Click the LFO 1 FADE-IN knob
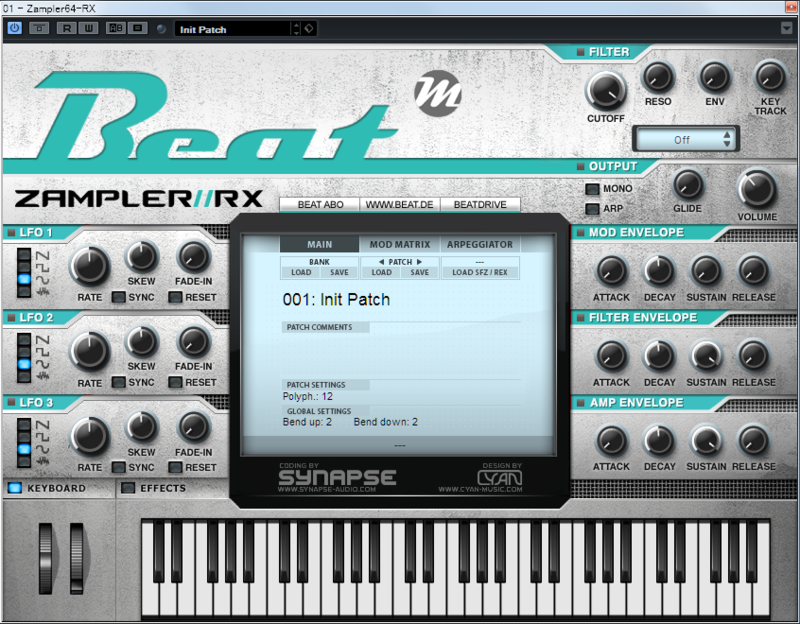The width and height of the screenshot is (800, 624). (193, 257)
